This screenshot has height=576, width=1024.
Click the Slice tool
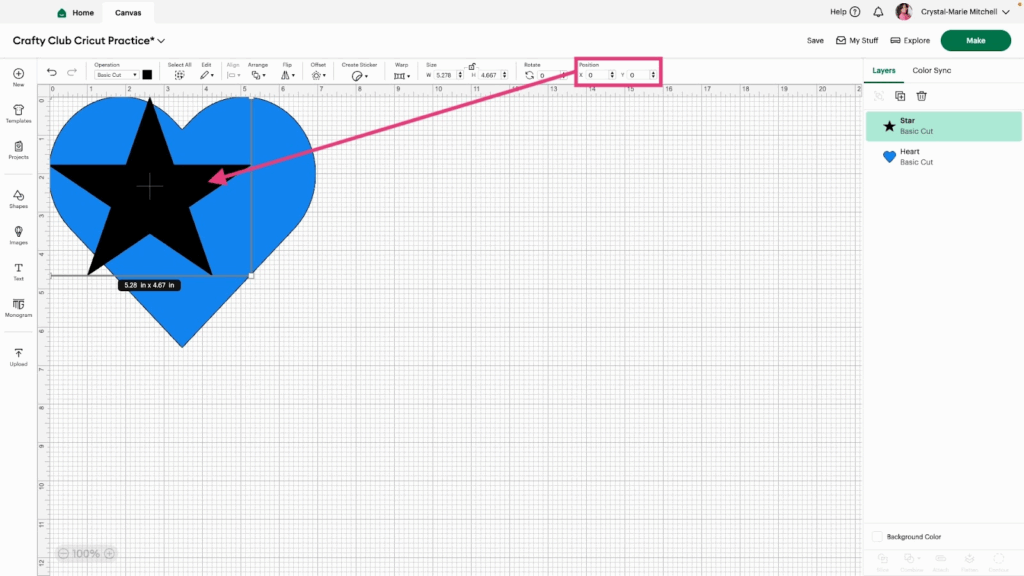tap(882, 562)
